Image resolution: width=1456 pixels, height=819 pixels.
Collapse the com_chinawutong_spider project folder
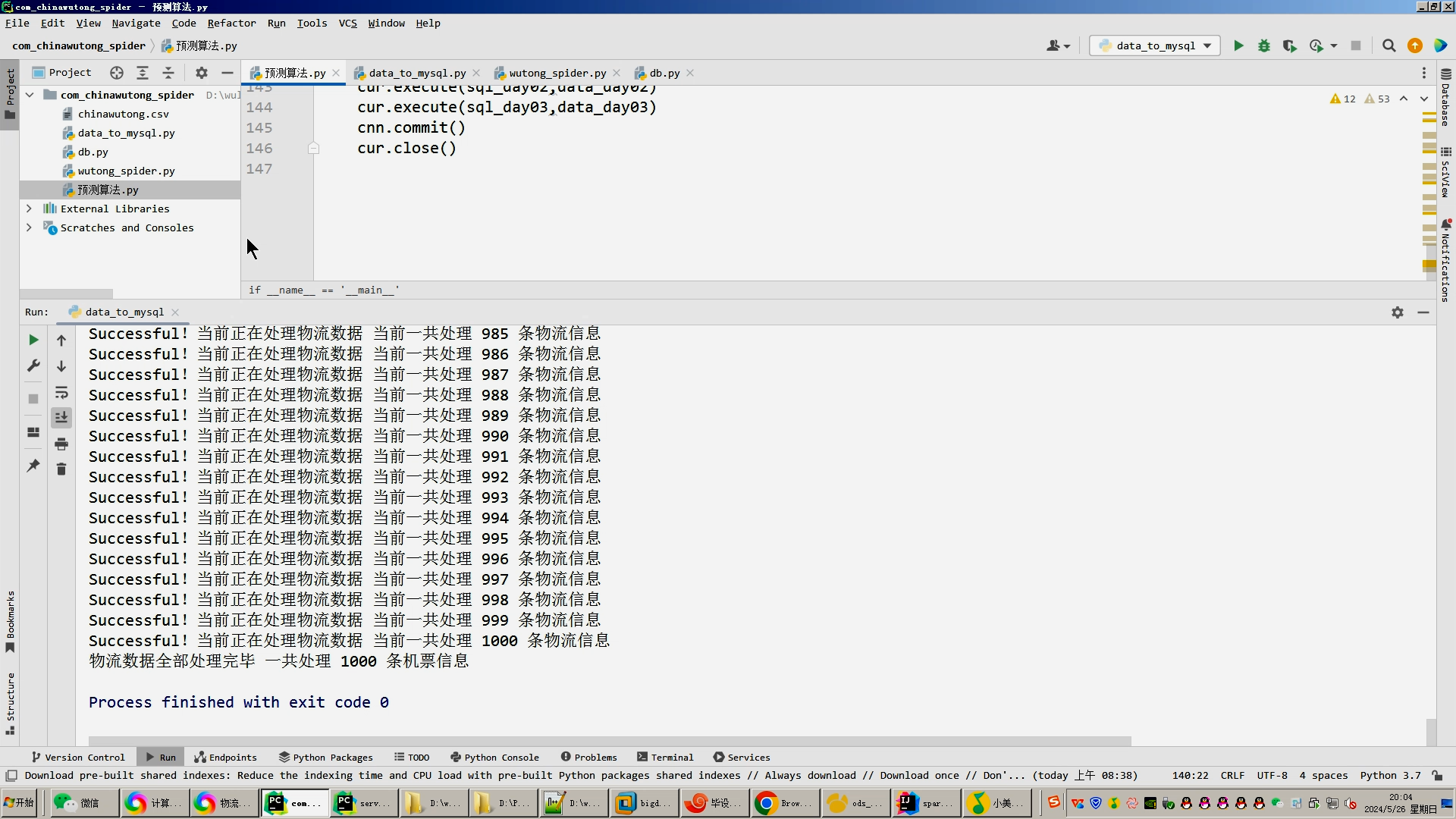29,95
